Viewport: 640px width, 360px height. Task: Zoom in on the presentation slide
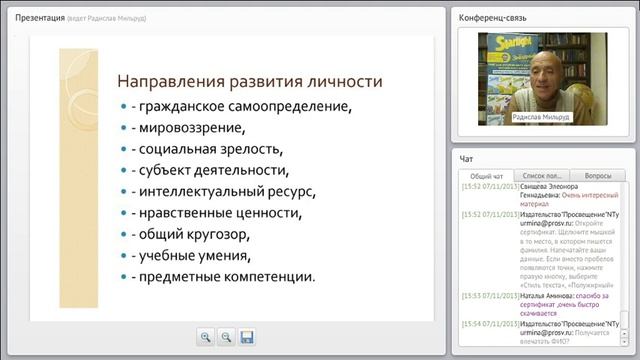pos(205,337)
